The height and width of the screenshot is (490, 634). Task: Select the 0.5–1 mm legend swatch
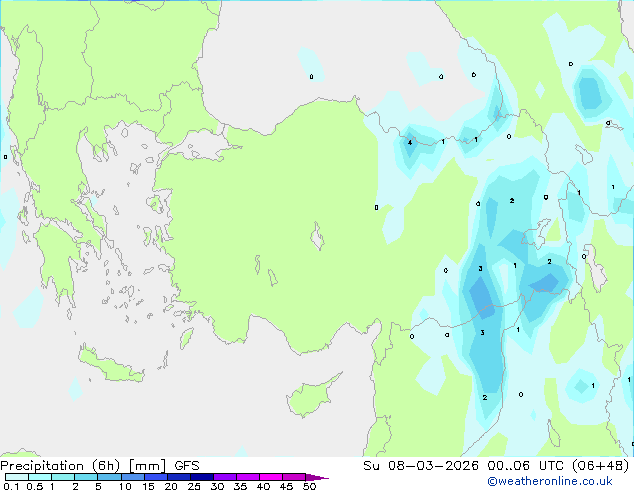40,477
